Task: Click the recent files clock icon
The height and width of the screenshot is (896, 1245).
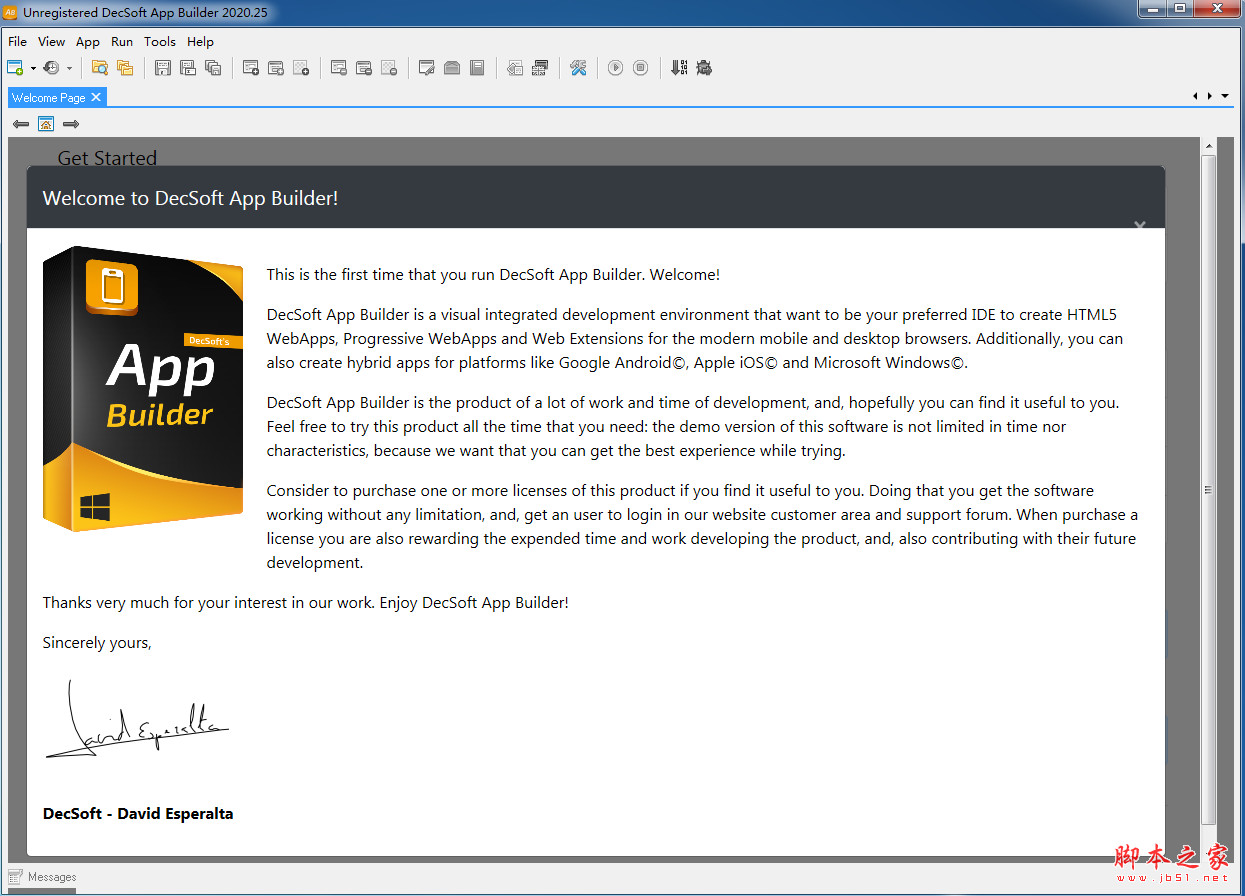Action: pyautogui.click(x=51, y=68)
